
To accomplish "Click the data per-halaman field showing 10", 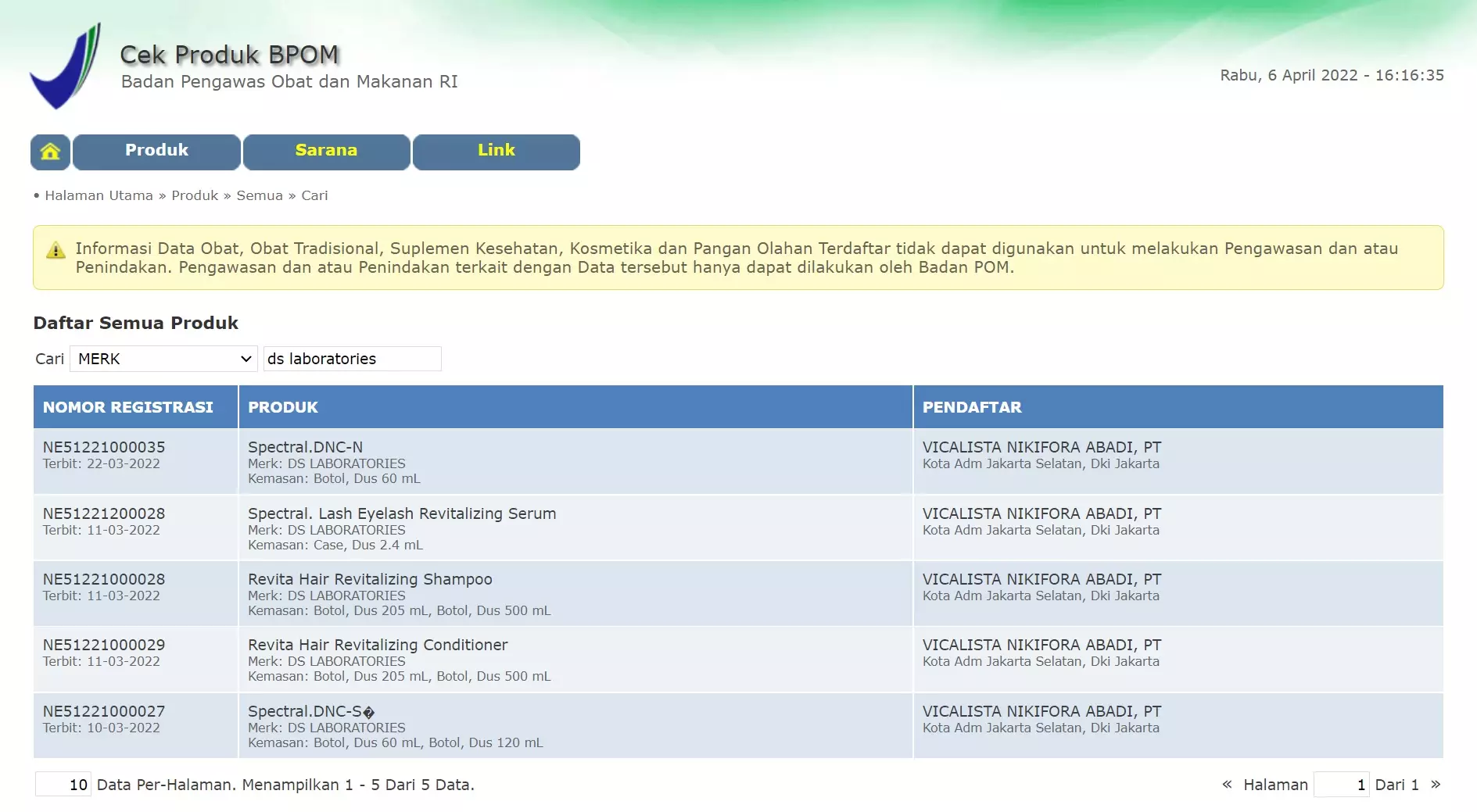I will pyautogui.click(x=63, y=785).
